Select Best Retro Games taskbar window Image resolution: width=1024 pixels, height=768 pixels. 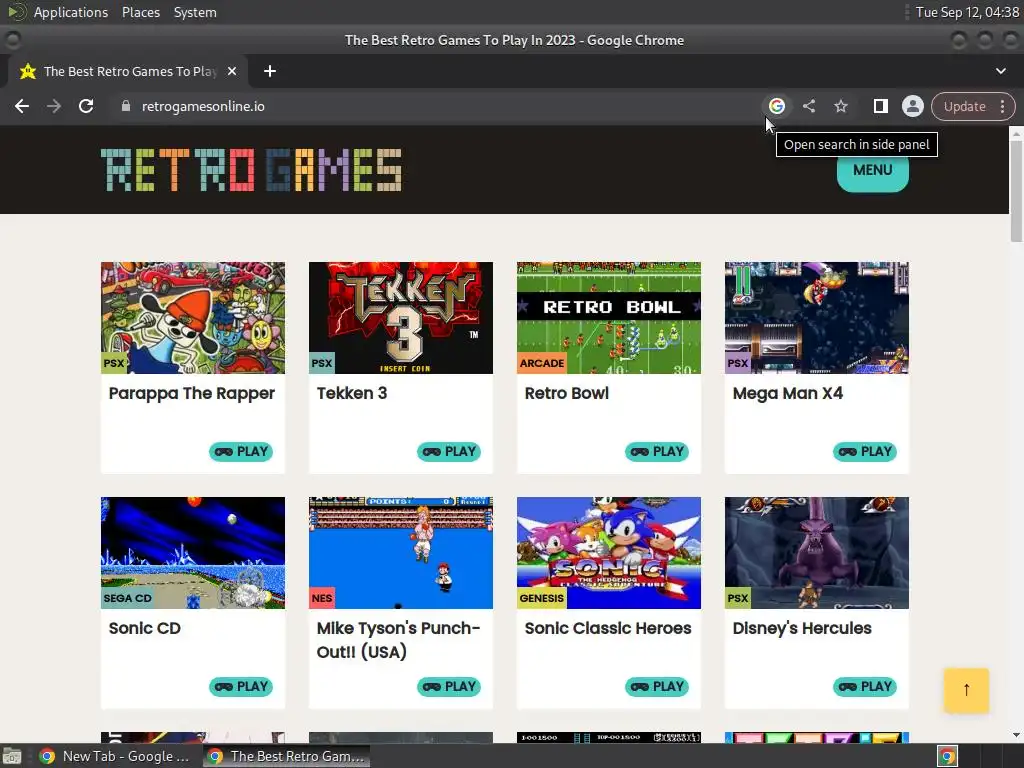click(x=286, y=756)
